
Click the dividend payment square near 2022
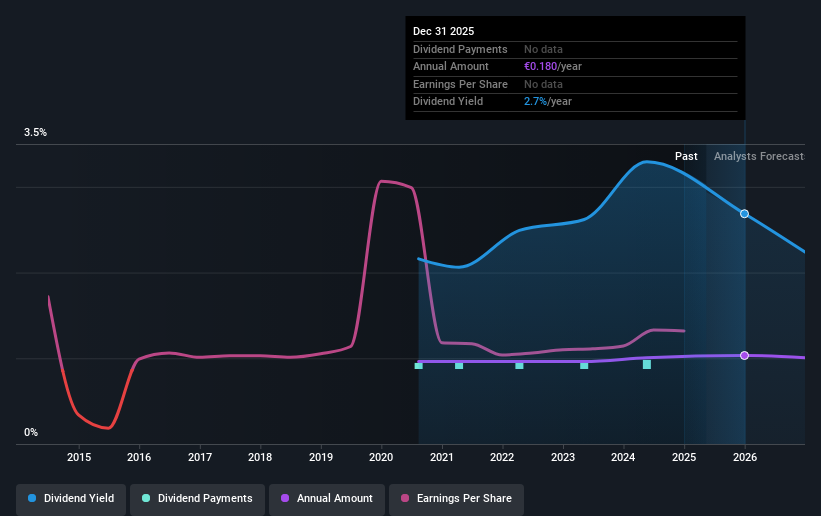519,366
